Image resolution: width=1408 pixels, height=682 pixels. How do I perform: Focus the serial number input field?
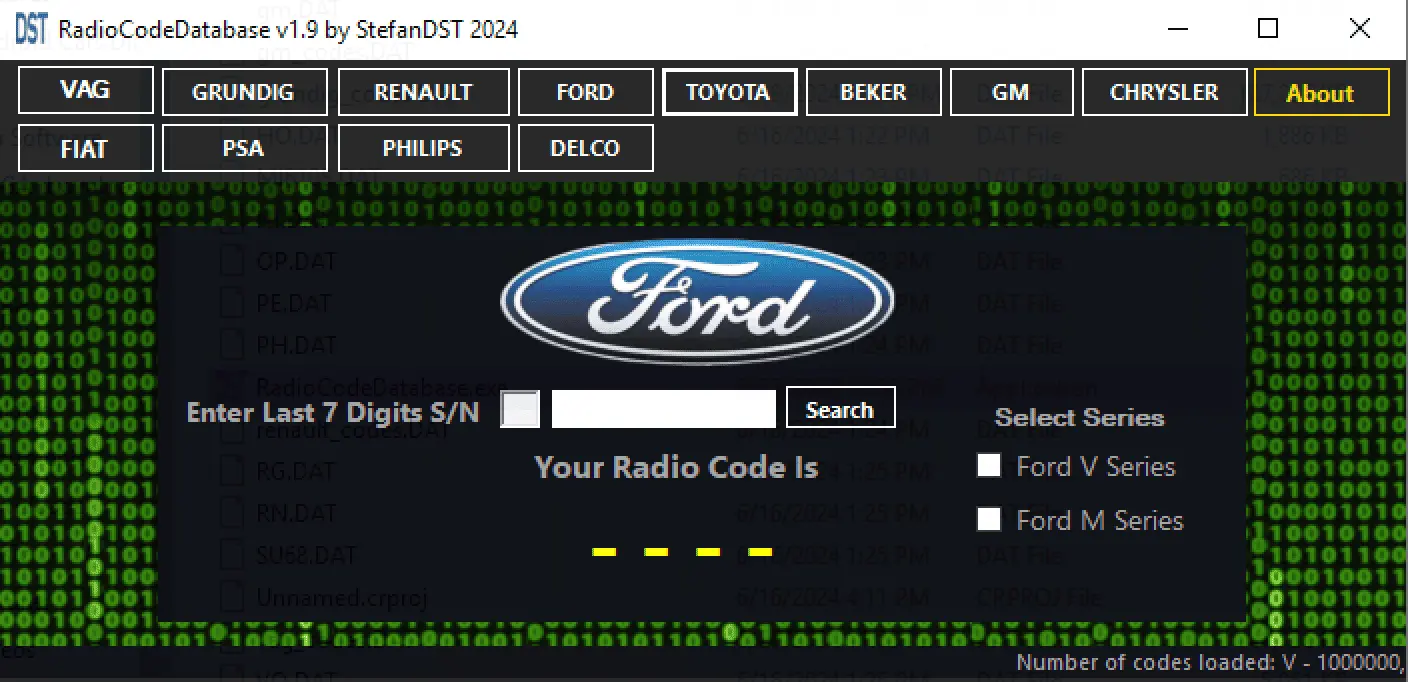[x=664, y=409]
